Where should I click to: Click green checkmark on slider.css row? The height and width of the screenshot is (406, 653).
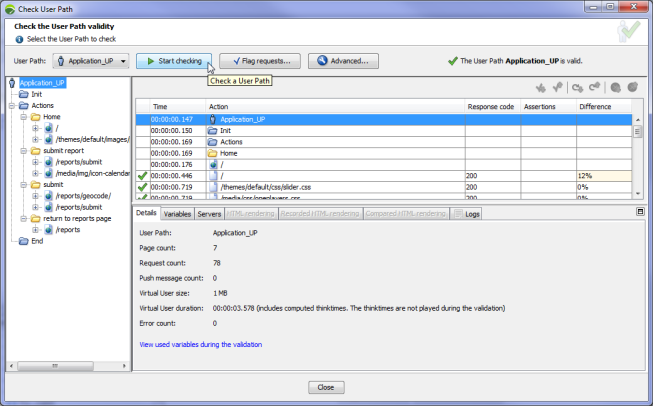pyautogui.click(x=142, y=187)
